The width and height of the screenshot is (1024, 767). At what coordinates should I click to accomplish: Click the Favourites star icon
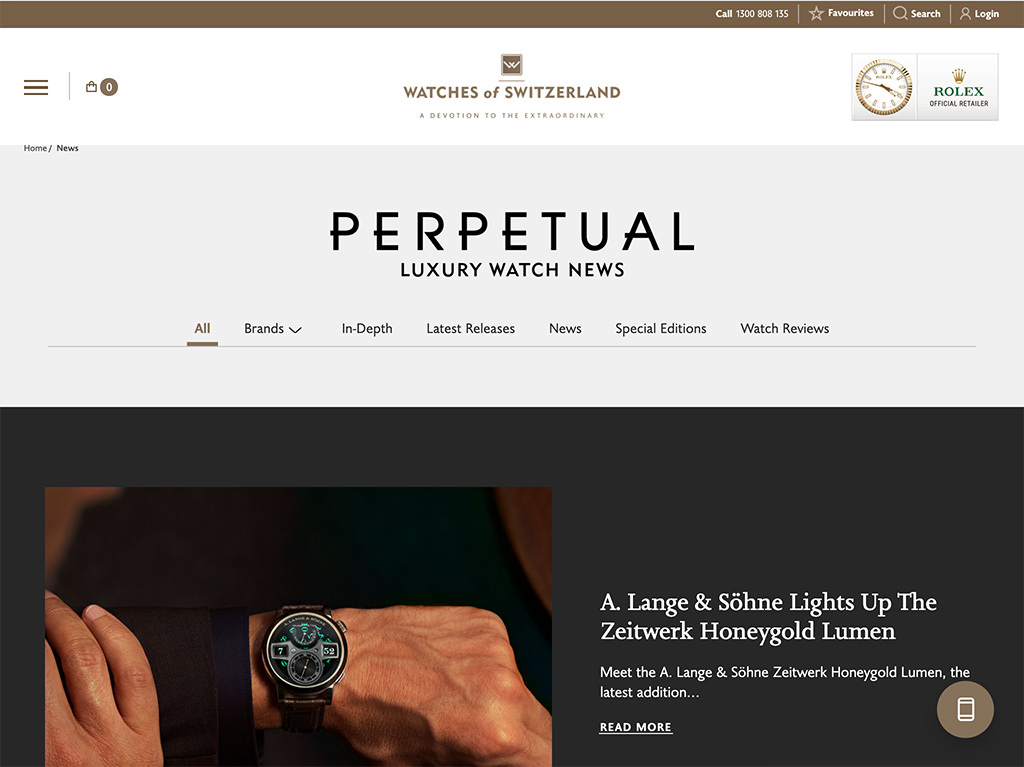pyautogui.click(x=816, y=13)
